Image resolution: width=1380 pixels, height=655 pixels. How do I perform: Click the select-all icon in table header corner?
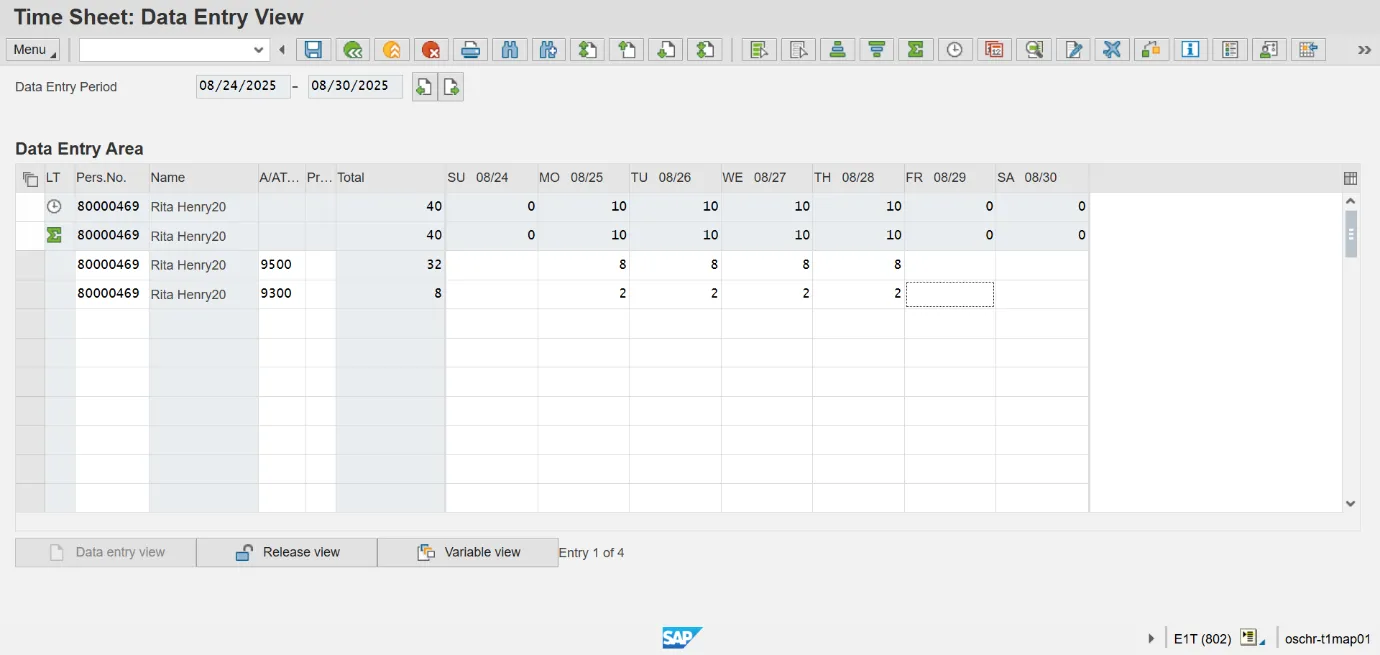(30, 178)
